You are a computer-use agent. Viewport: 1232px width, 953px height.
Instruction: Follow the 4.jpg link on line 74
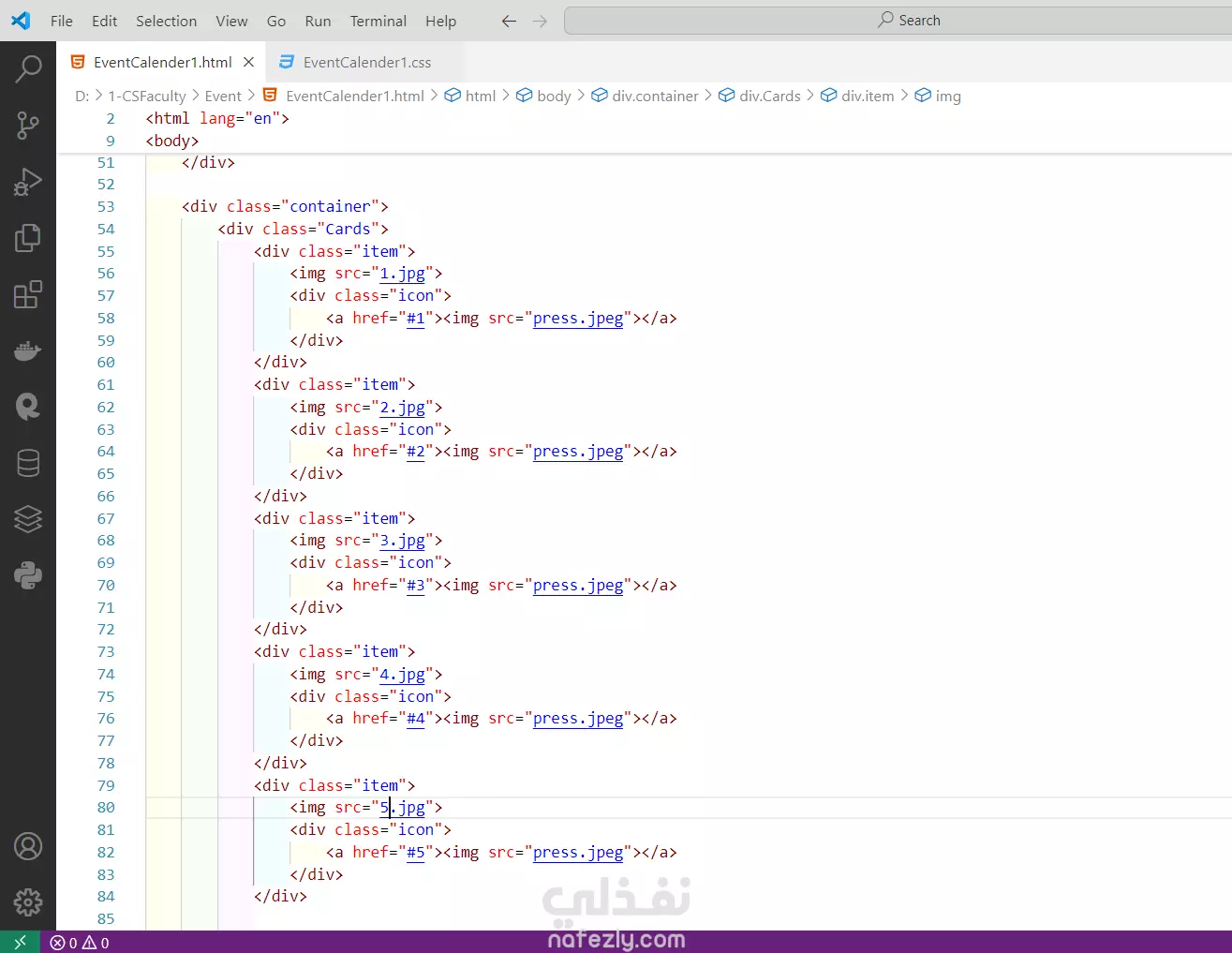pos(402,674)
